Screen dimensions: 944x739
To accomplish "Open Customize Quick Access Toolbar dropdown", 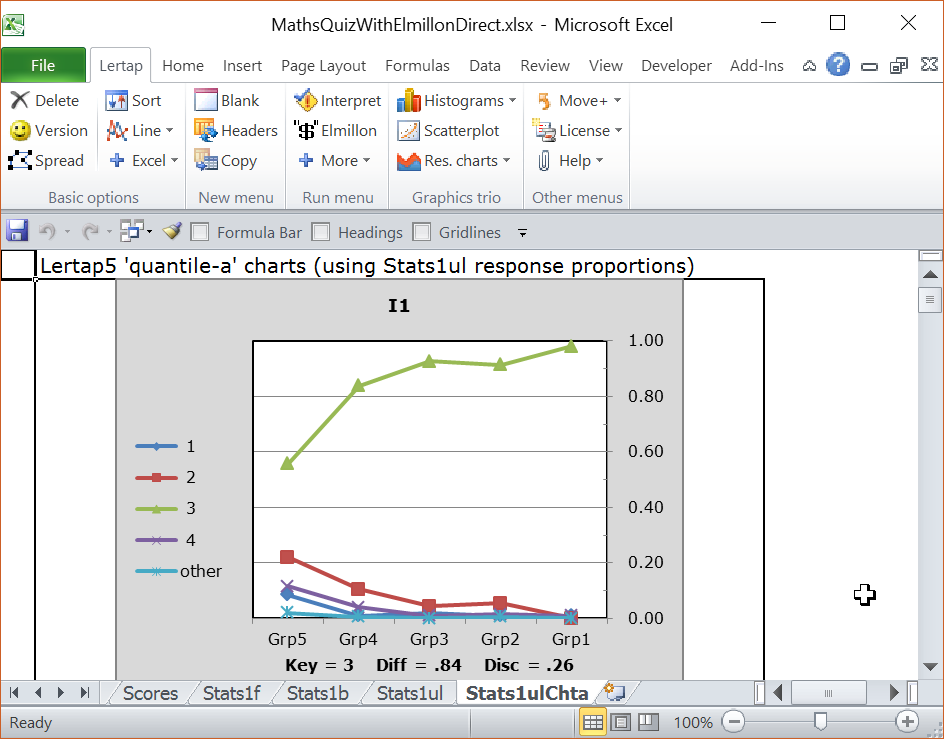I will coord(523,232).
